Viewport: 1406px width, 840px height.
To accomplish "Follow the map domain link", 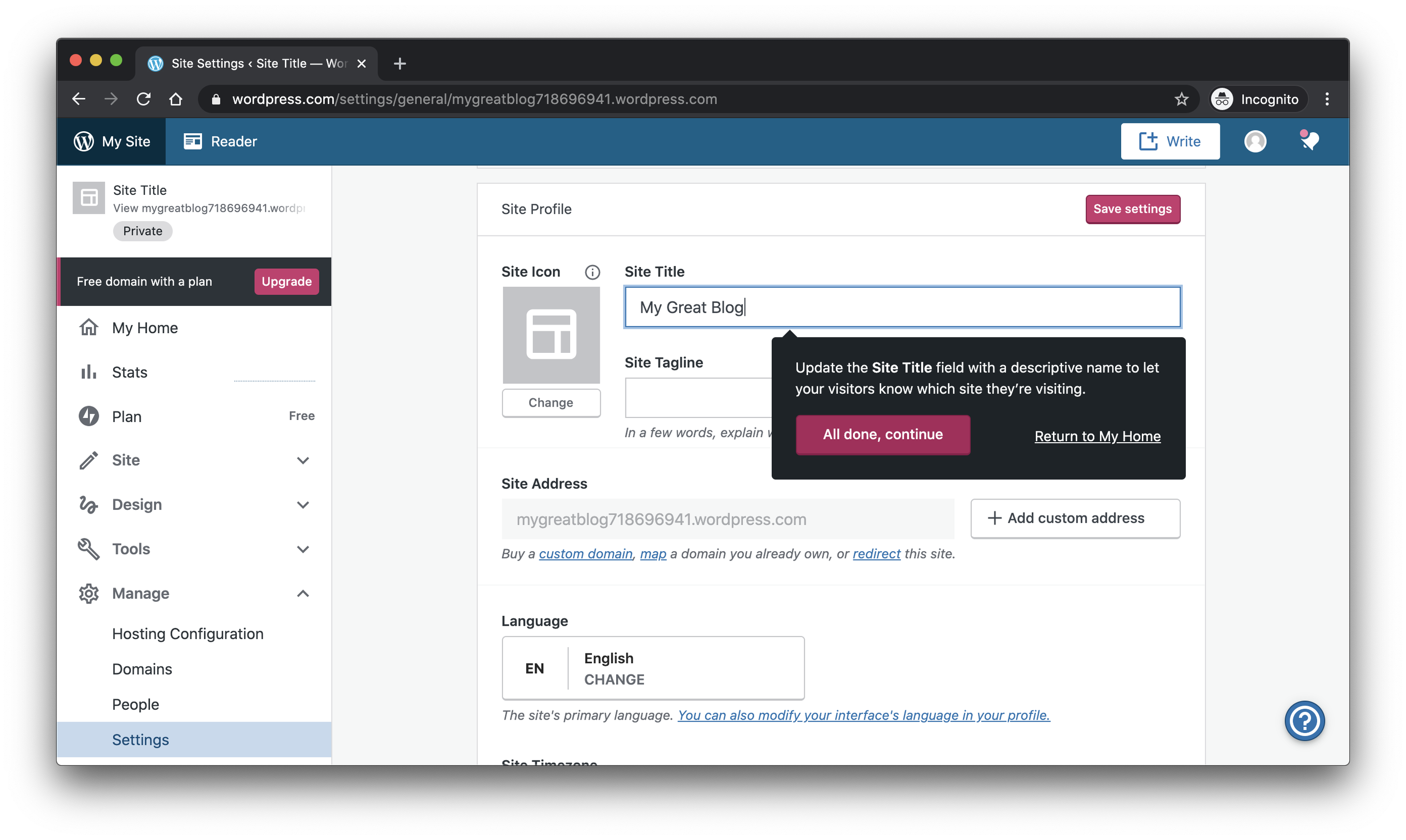I will [x=653, y=554].
